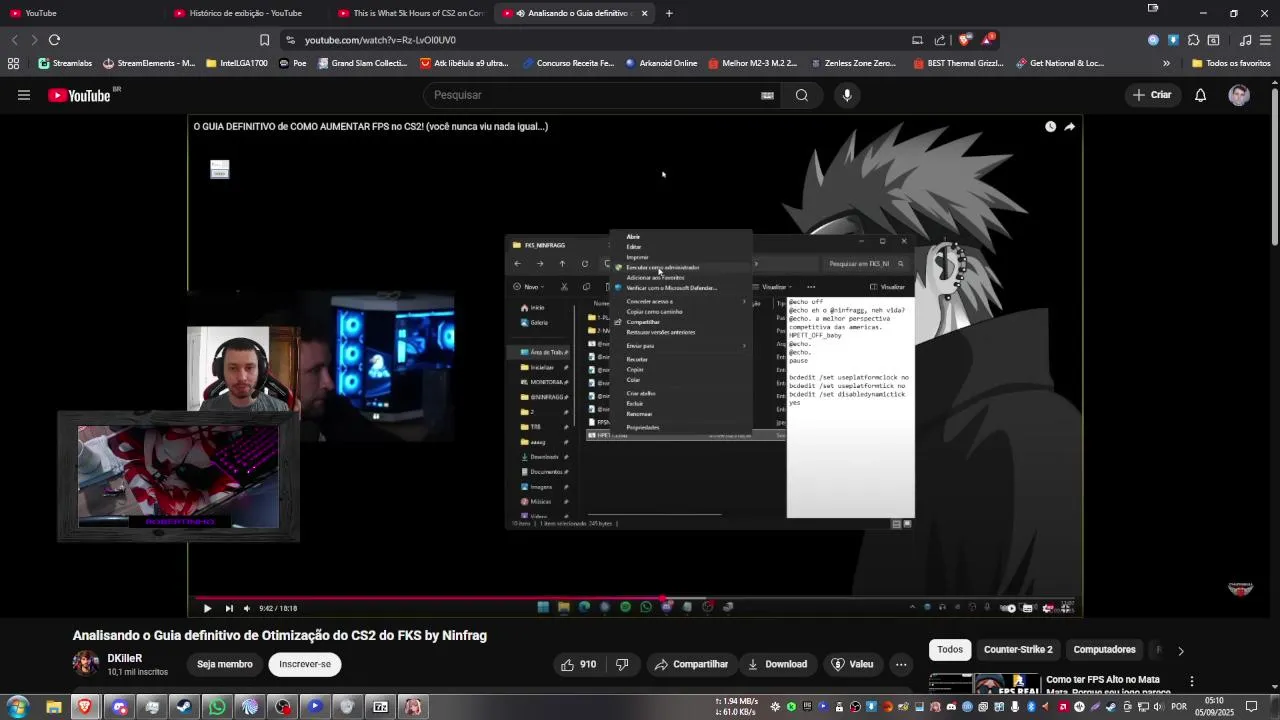Open the browser extensions puzzle icon

pos(1193,40)
